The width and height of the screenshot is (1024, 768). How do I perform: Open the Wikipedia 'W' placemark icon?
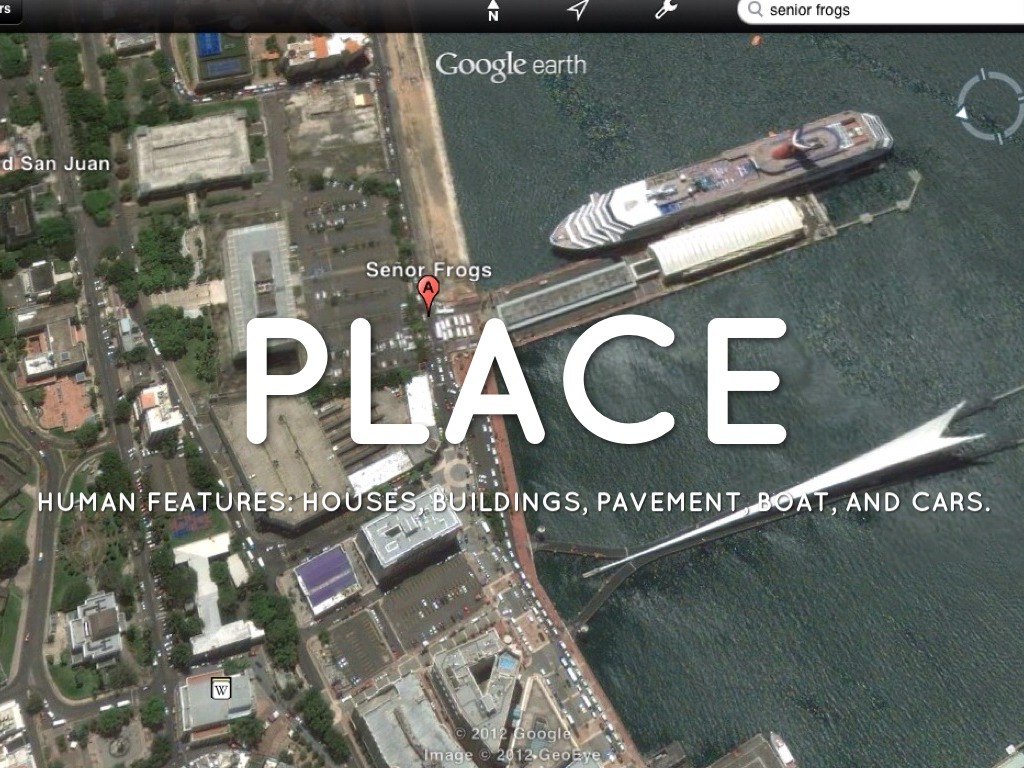pyautogui.click(x=221, y=689)
